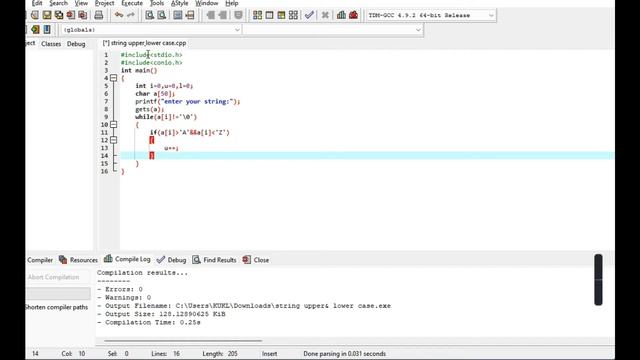Click the Goto Bookmark icon in second toolbar row
The width and height of the screenshot is (640, 360).
pyautogui.click(x=47, y=29)
